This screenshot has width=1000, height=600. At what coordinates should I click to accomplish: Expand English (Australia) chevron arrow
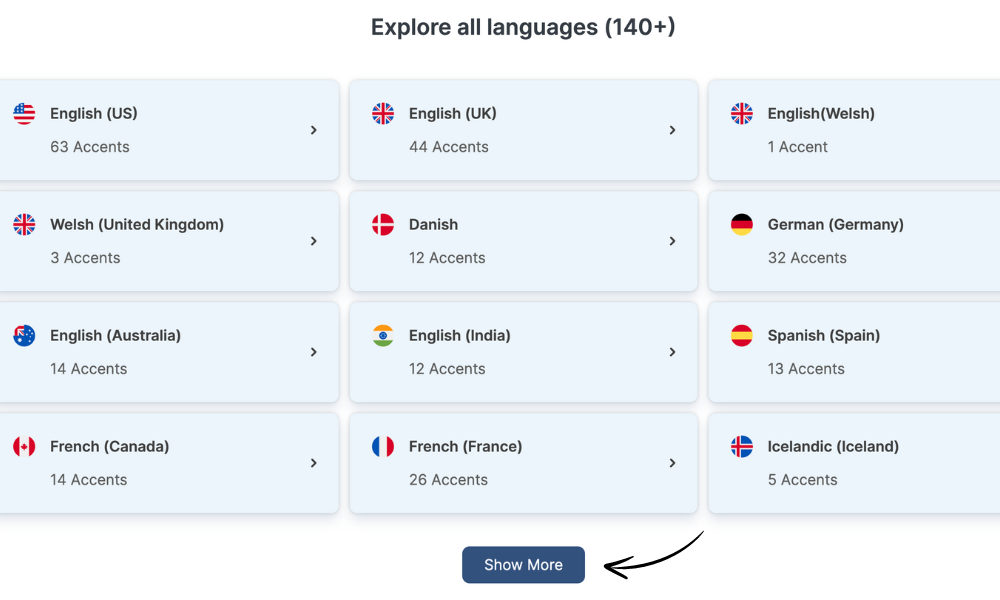tap(313, 352)
